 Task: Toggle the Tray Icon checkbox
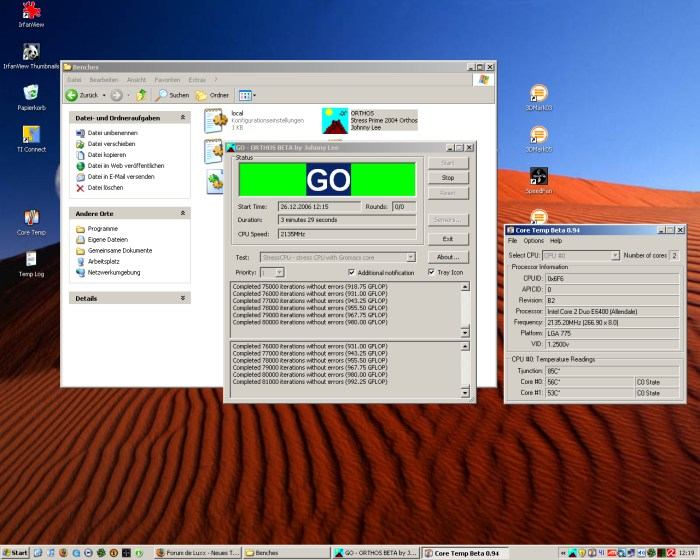pyautogui.click(x=431, y=272)
